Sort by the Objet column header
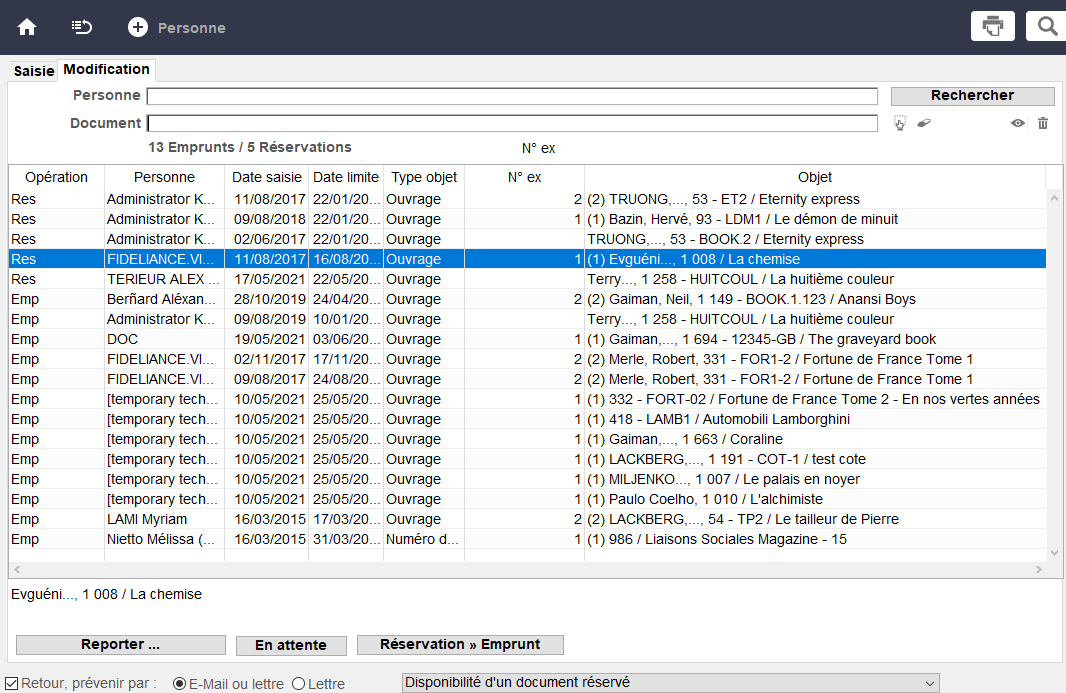Screen dimensions: 1066x693 pyautogui.click(x=814, y=178)
